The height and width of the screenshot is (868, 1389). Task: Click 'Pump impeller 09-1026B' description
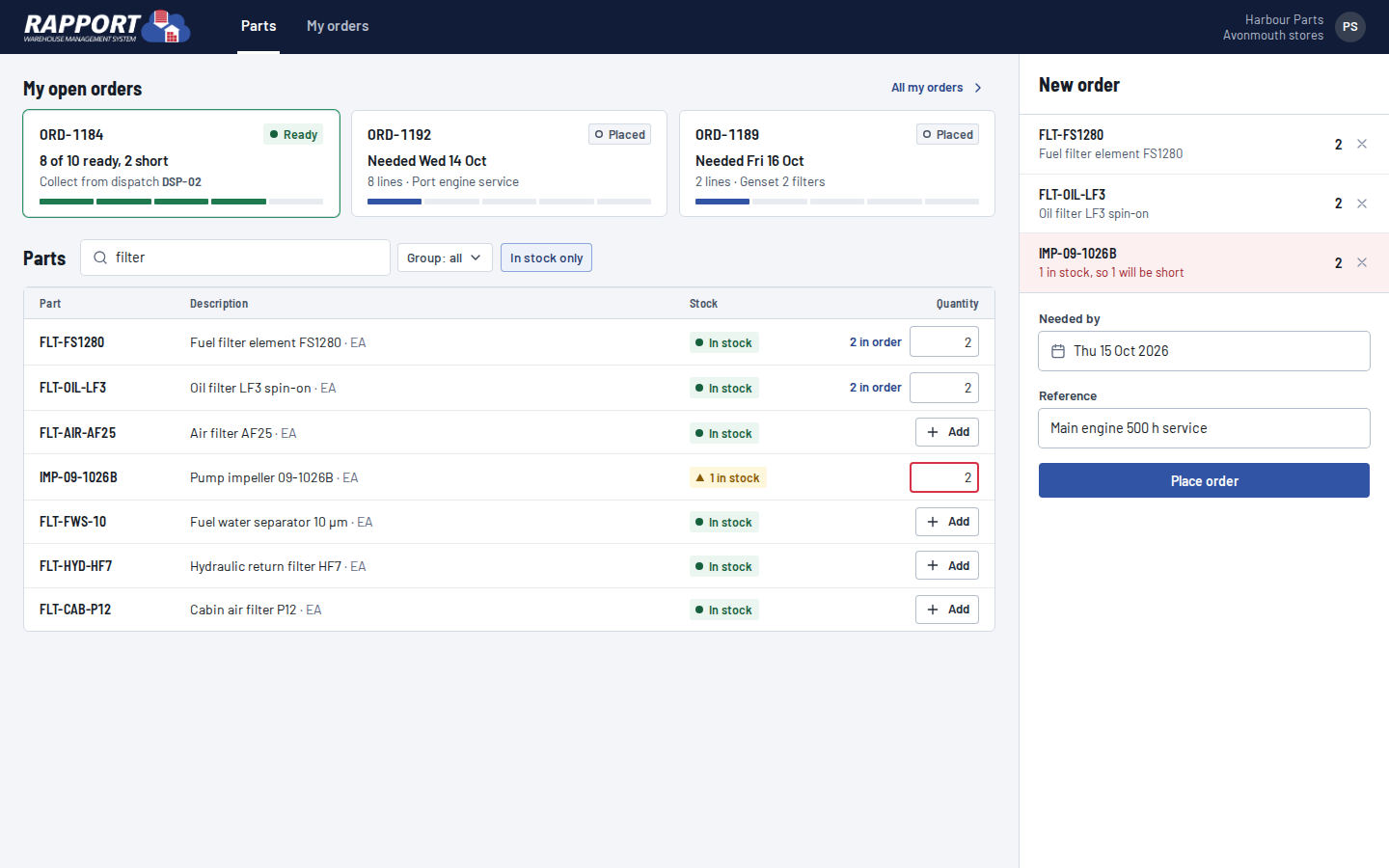261,477
